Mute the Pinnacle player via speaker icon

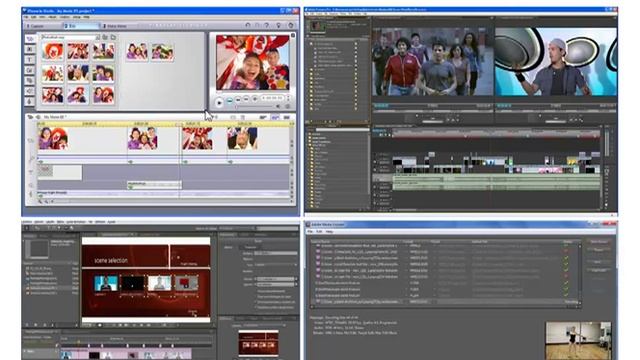tap(278, 107)
